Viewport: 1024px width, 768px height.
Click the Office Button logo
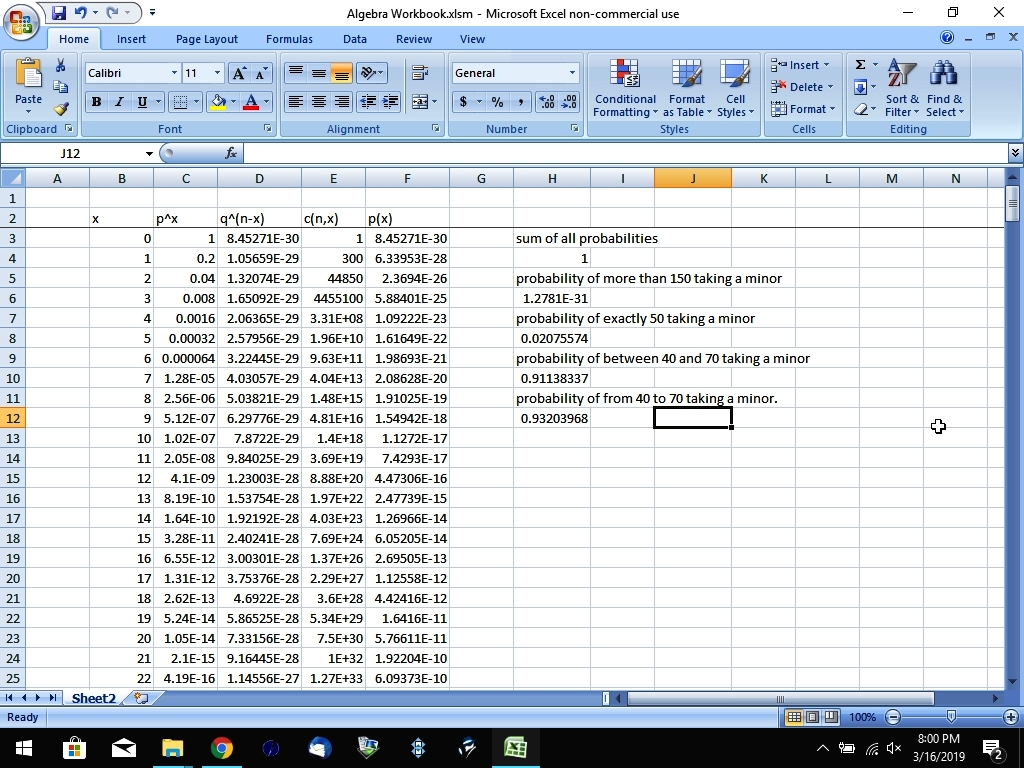(21, 23)
